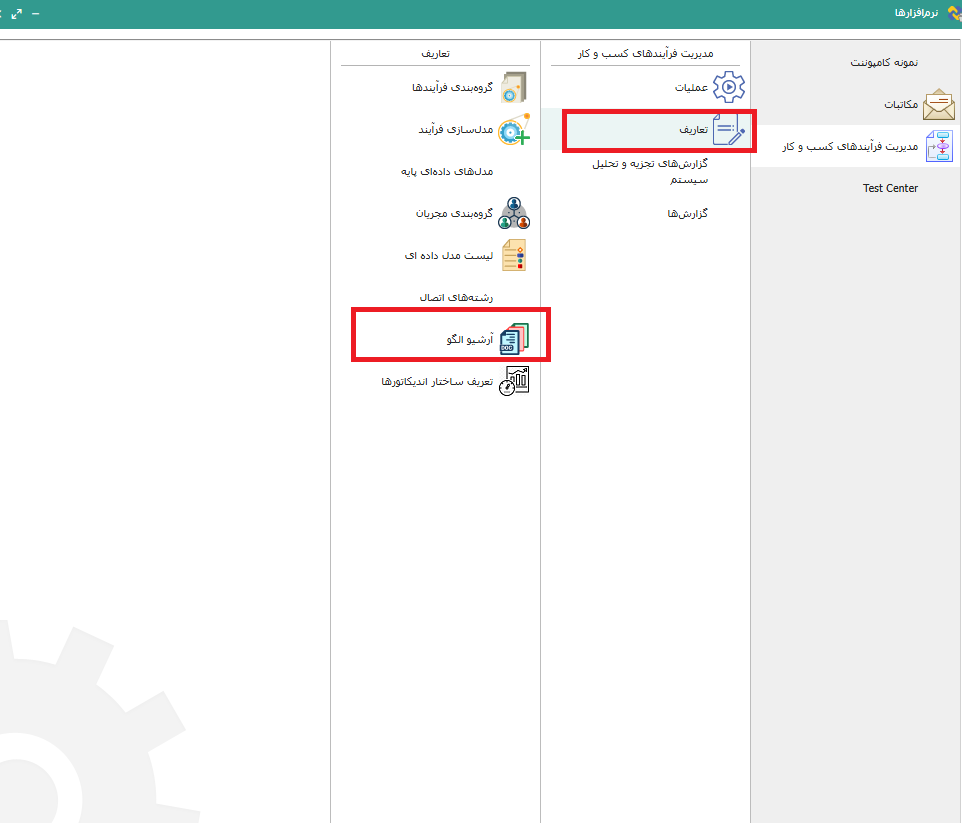The image size is (962, 823).
Task: Toggle fullscreen with the expand arrows icon
Action: 17,13
